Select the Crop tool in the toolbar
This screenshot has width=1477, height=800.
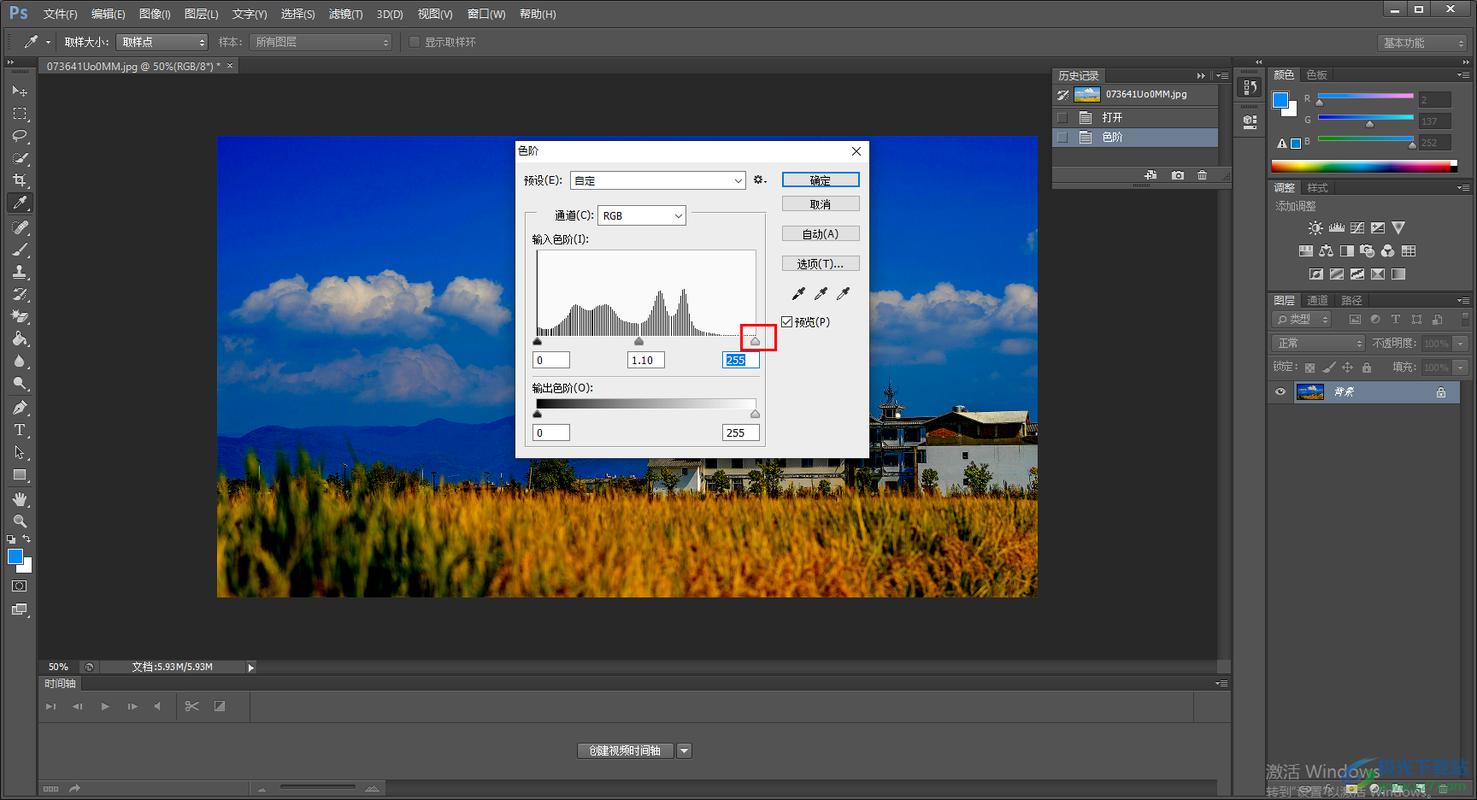20,180
